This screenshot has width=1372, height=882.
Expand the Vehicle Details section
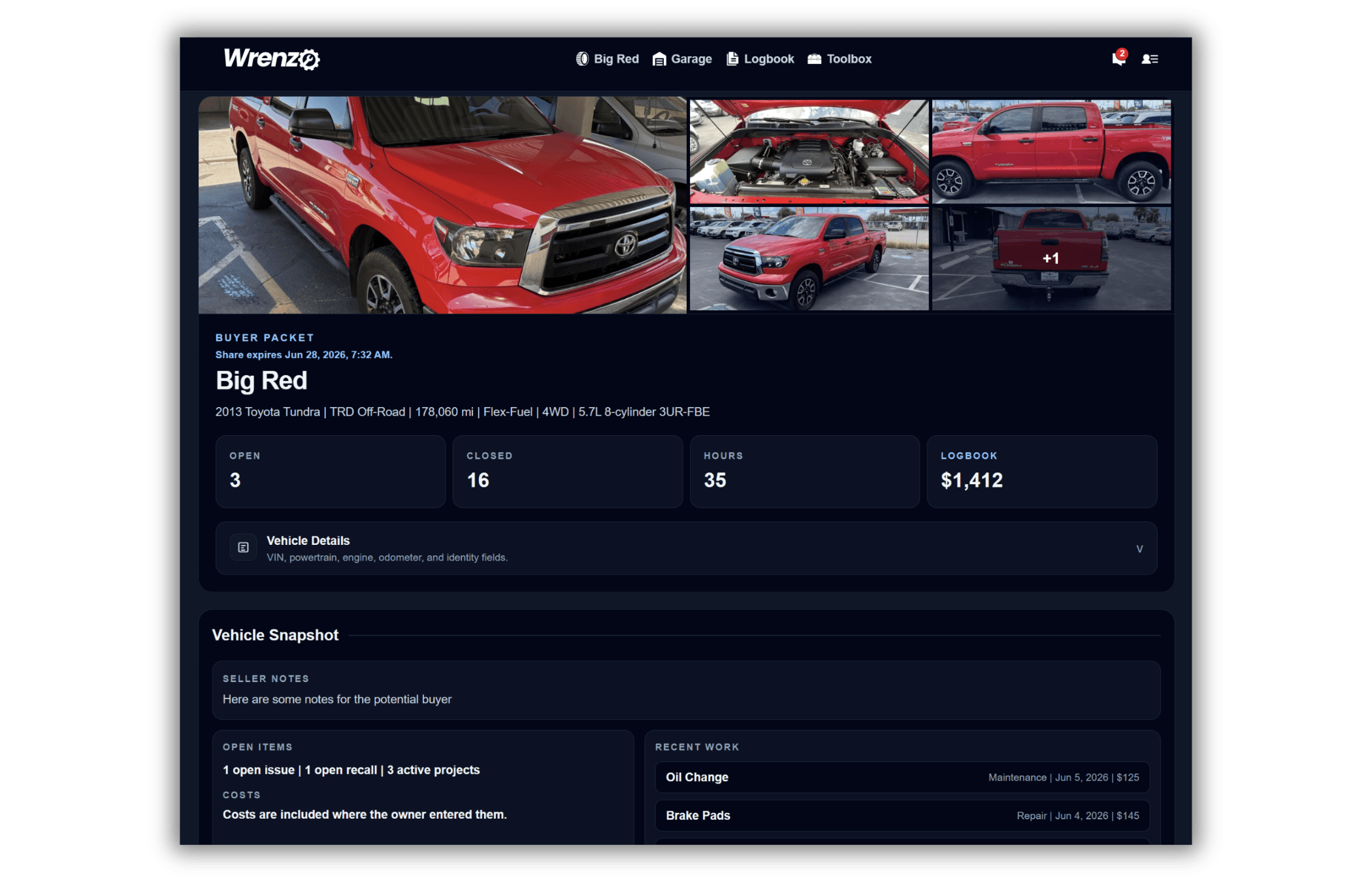pos(686,548)
